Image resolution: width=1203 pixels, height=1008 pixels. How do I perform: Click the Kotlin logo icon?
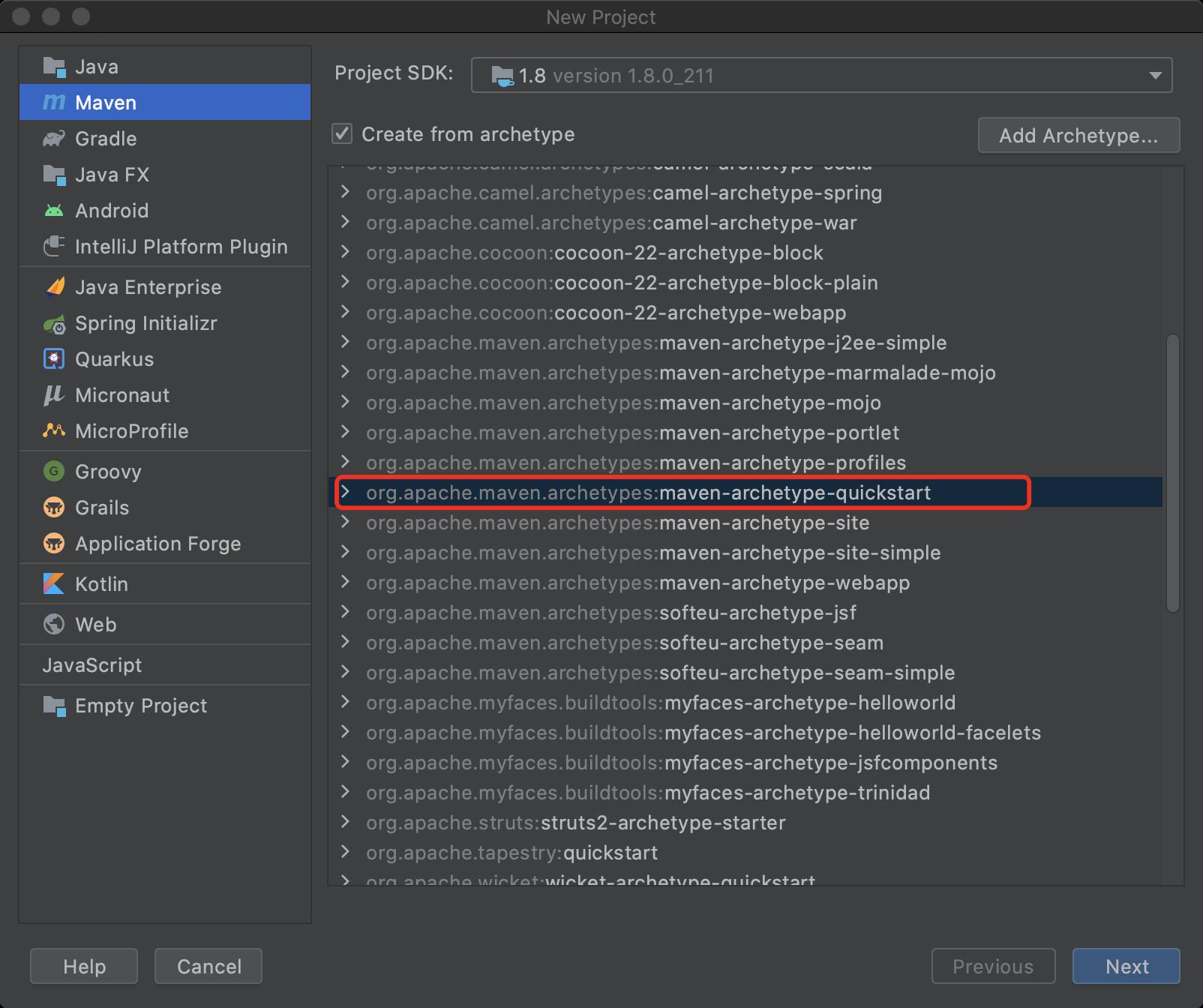pyautogui.click(x=54, y=583)
